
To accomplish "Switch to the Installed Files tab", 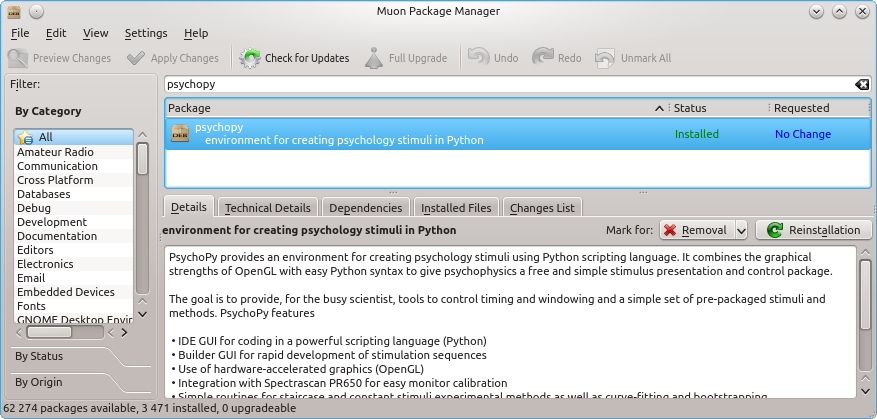I will (456, 208).
